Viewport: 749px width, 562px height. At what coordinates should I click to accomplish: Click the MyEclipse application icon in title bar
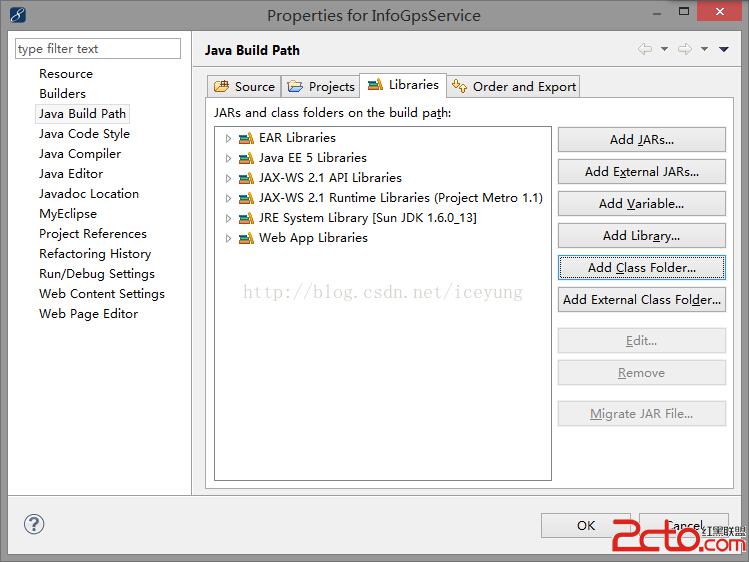pos(18,15)
